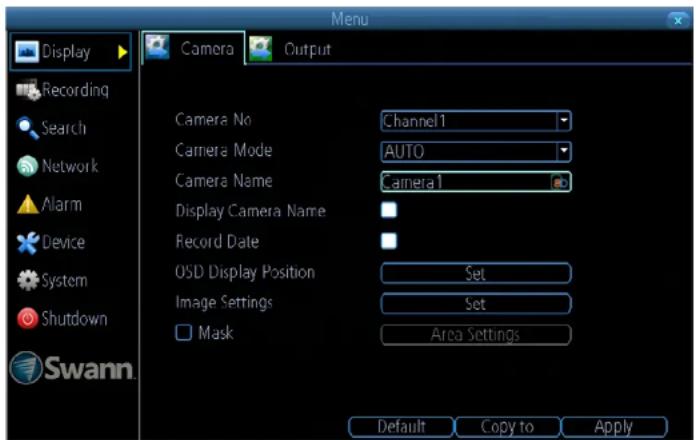This screenshot has width=696, height=440.
Task: Switch to the Output tab
Action: [x=291, y=49]
